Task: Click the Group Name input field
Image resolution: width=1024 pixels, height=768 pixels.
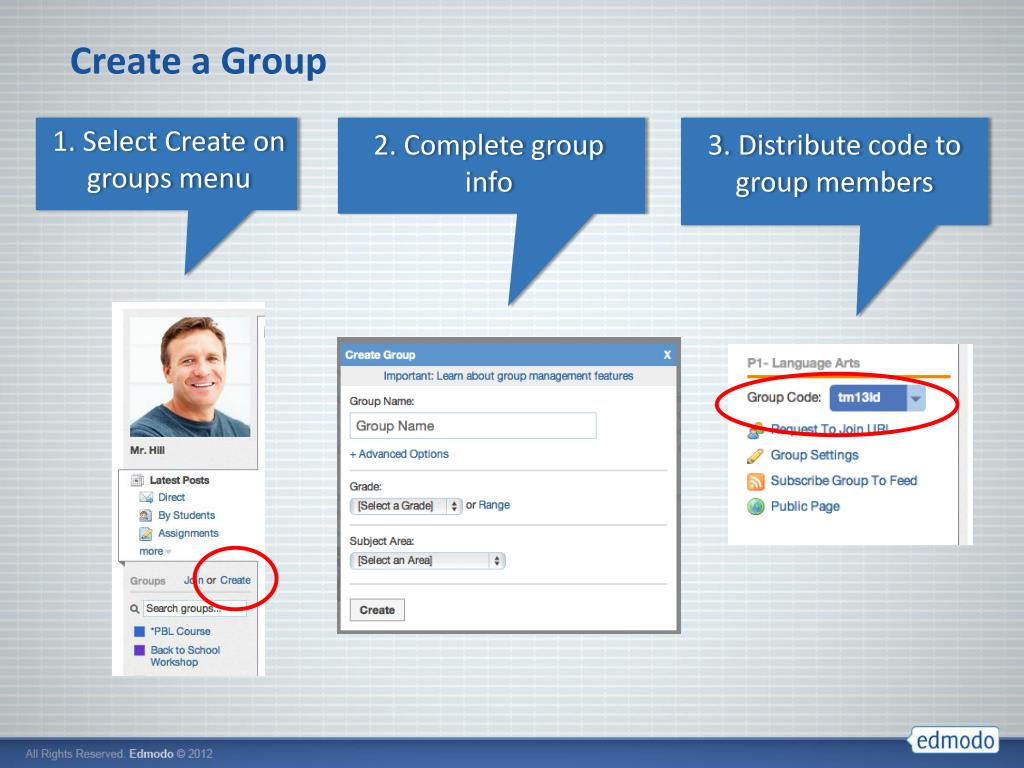Action: coord(473,426)
